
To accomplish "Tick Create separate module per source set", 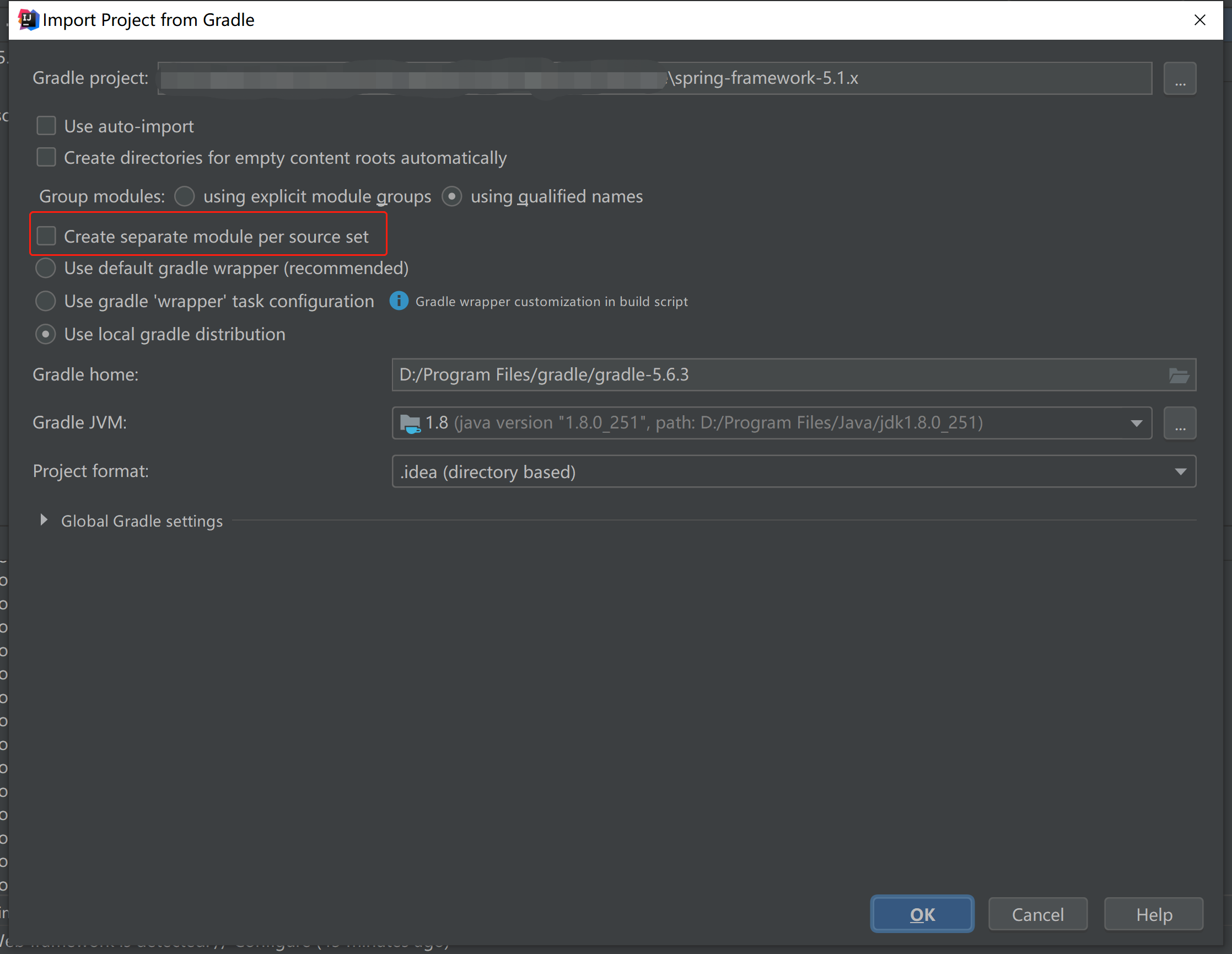I will 46,236.
